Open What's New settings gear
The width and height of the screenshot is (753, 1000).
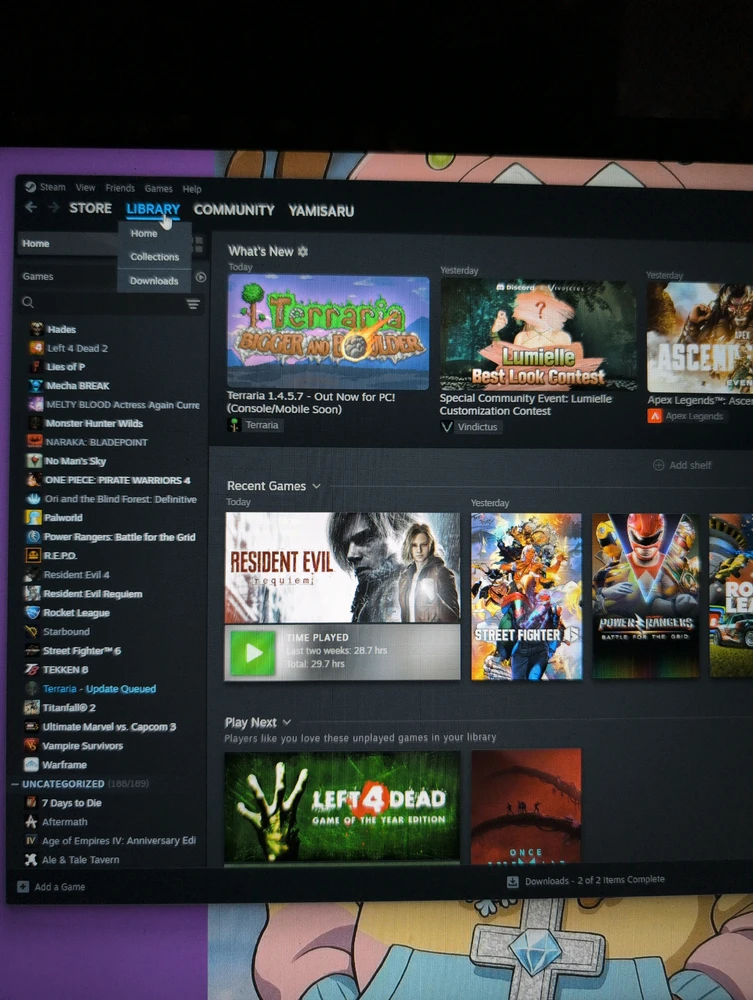tap(303, 251)
